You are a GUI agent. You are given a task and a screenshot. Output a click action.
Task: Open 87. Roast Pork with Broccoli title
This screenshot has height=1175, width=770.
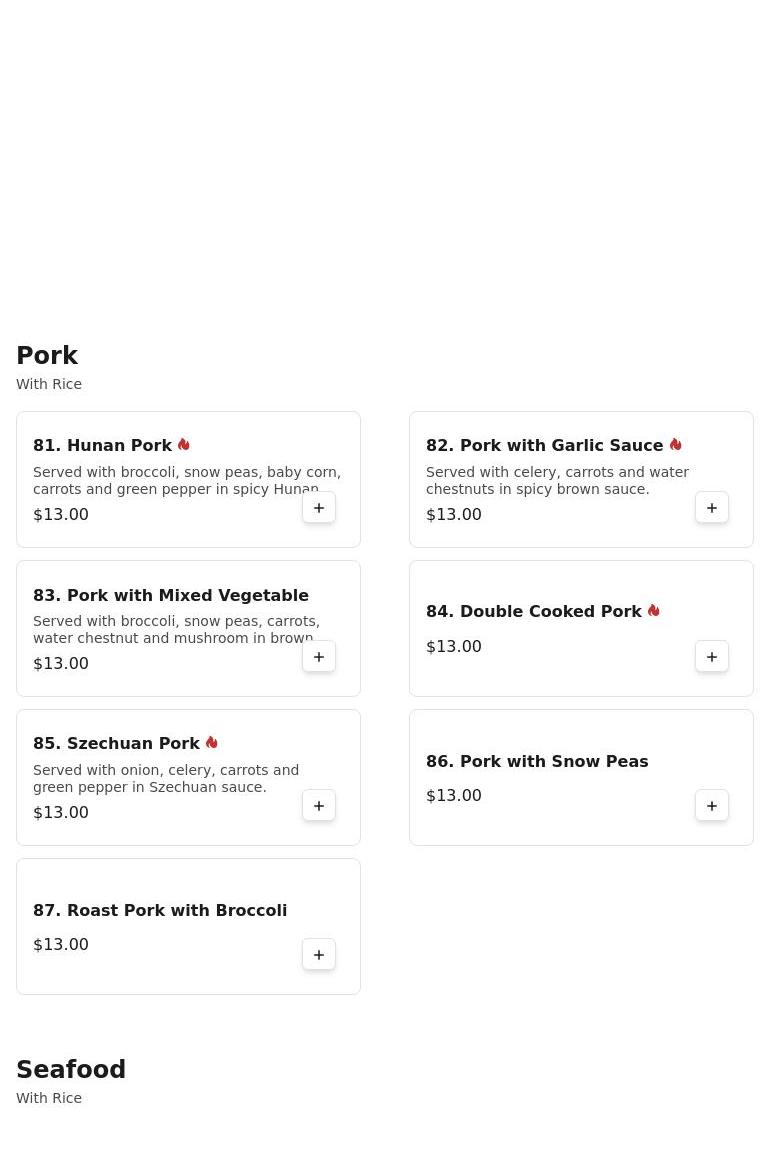click(x=160, y=911)
